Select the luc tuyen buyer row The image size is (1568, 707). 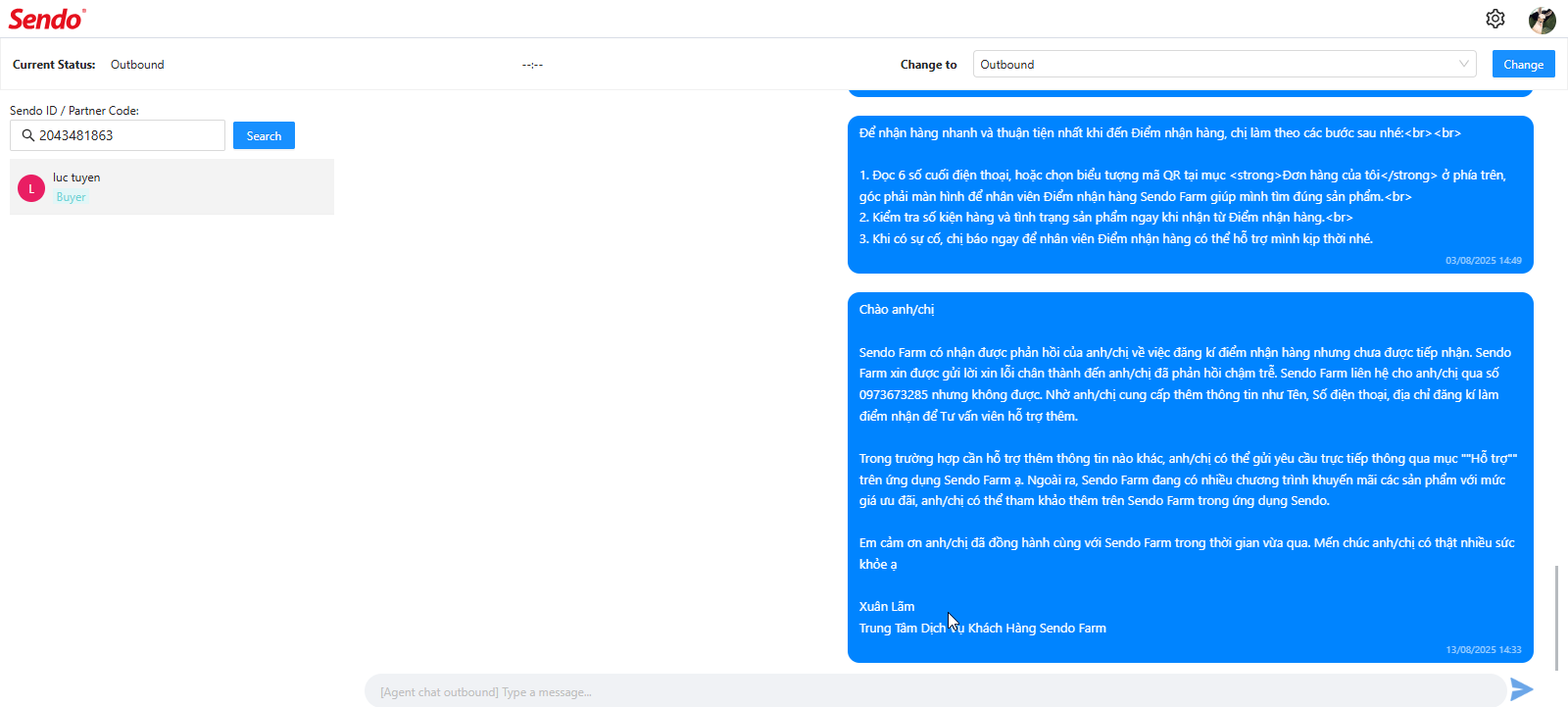tap(171, 186)
